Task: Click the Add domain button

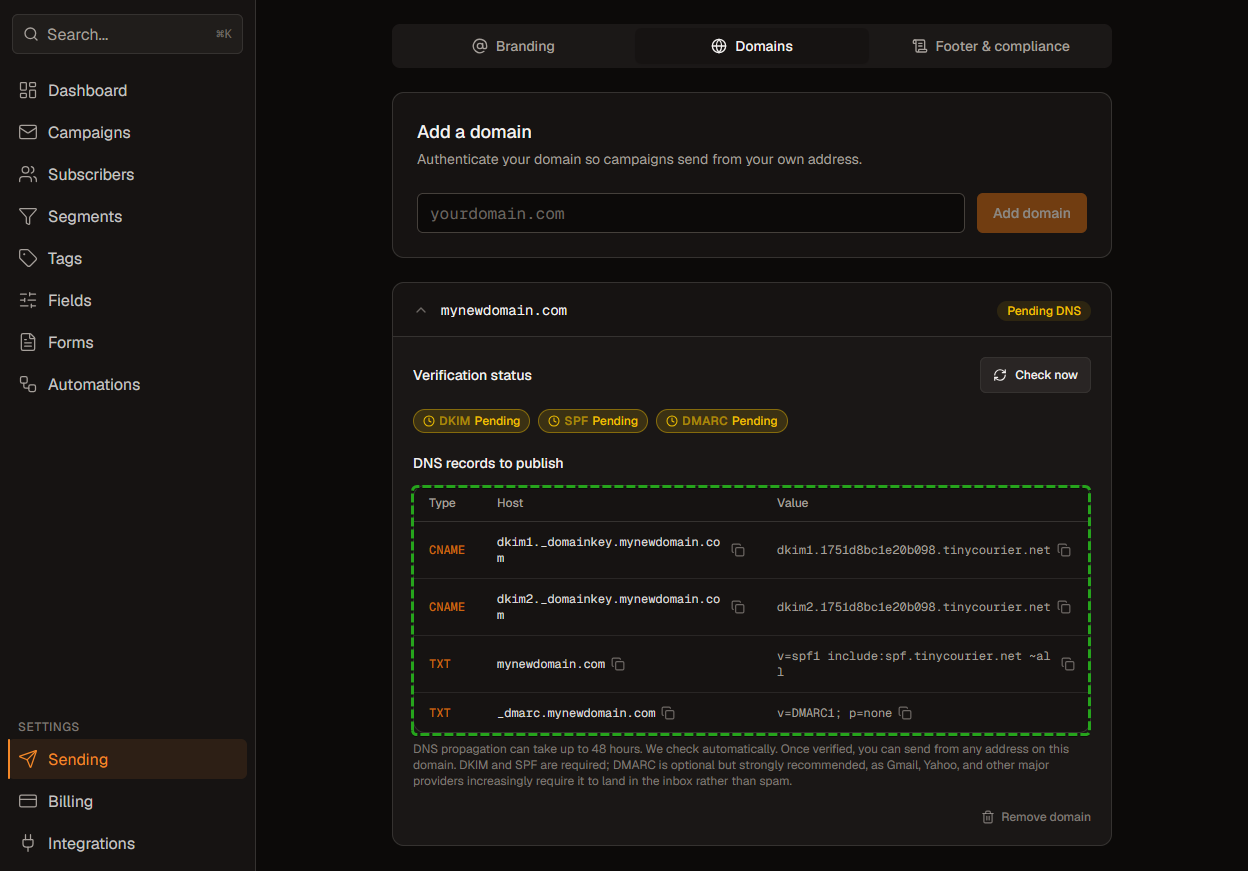Action: tap(1032, 213)
